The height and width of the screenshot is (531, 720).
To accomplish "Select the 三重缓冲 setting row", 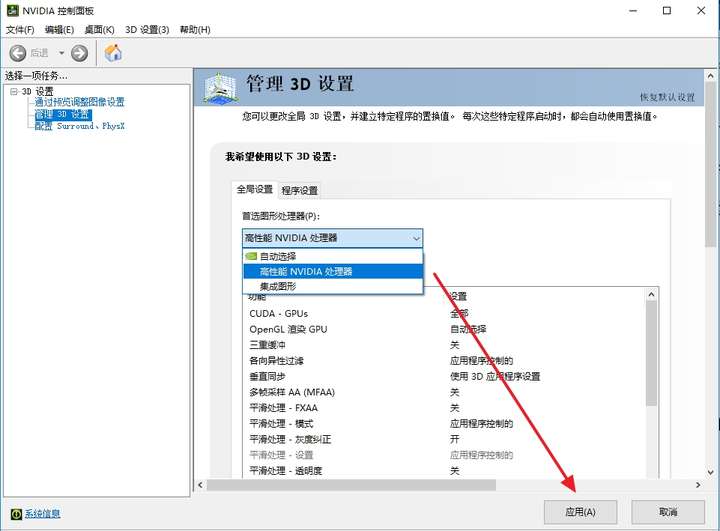I will coord(444,345).
